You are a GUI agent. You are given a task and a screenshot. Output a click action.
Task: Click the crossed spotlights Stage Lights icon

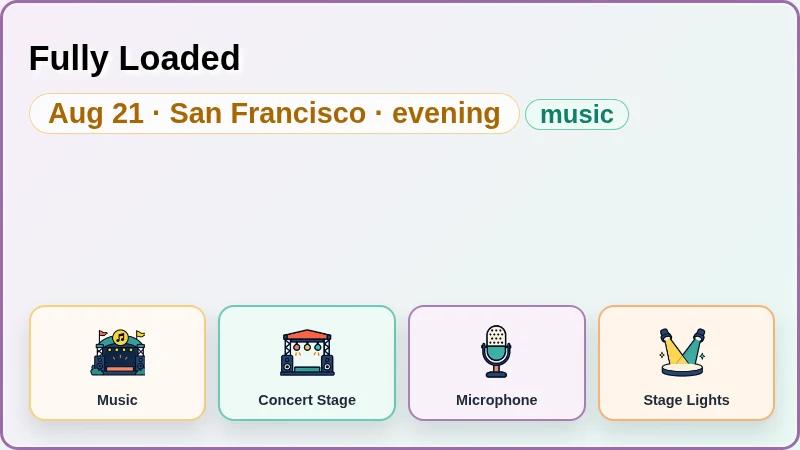683,353
